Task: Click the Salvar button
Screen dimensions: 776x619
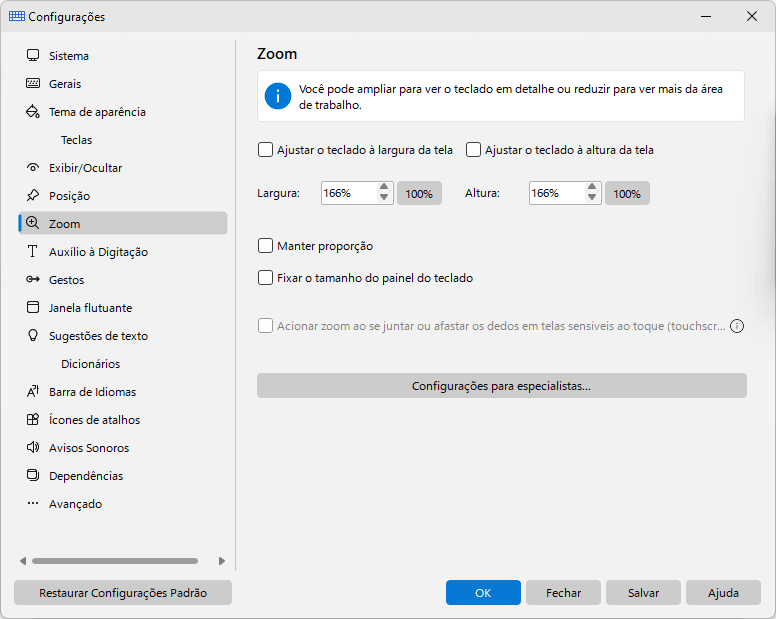Action: click(643, 592)
